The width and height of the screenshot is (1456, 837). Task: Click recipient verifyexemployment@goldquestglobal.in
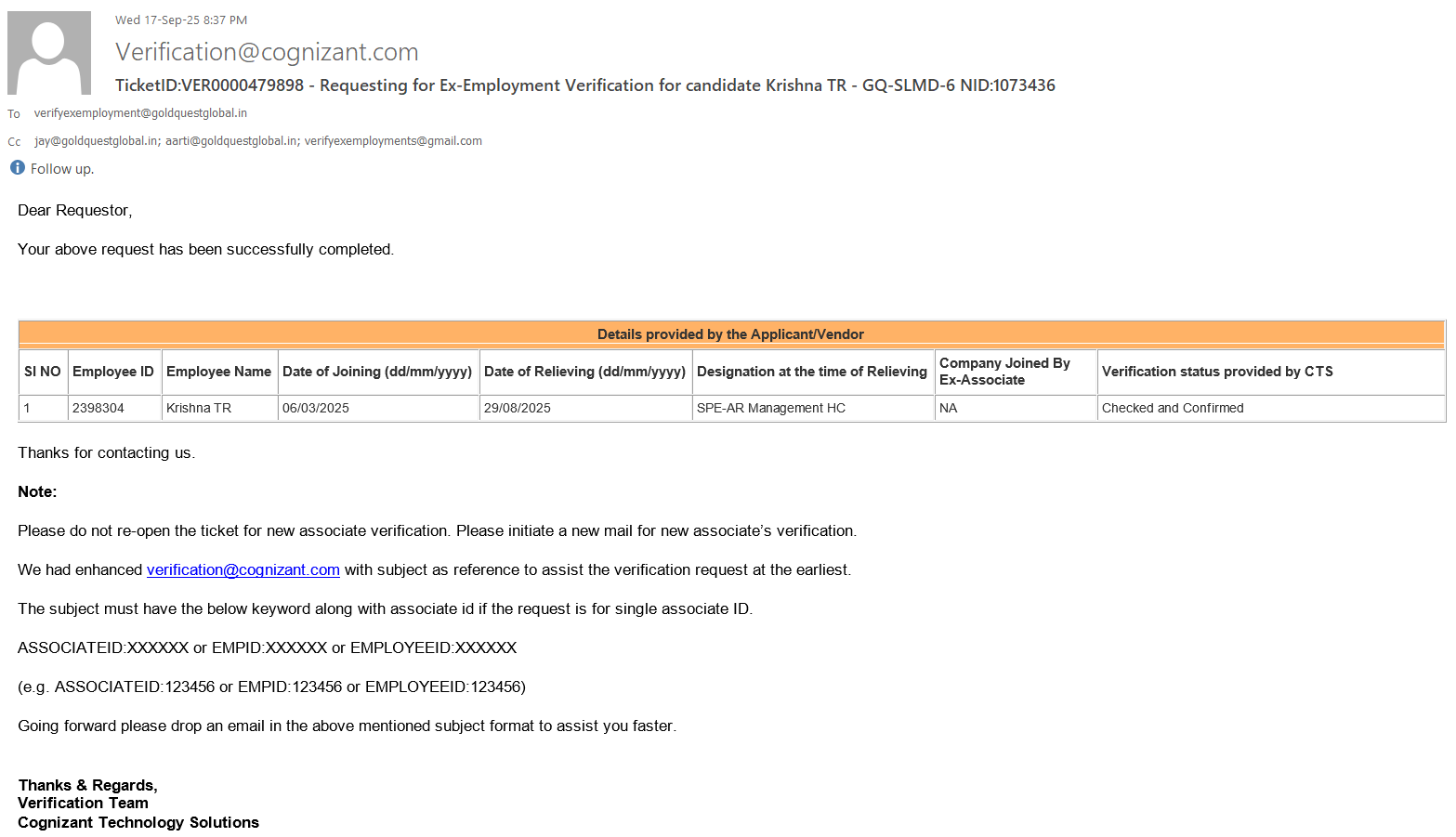click(140, 113)
